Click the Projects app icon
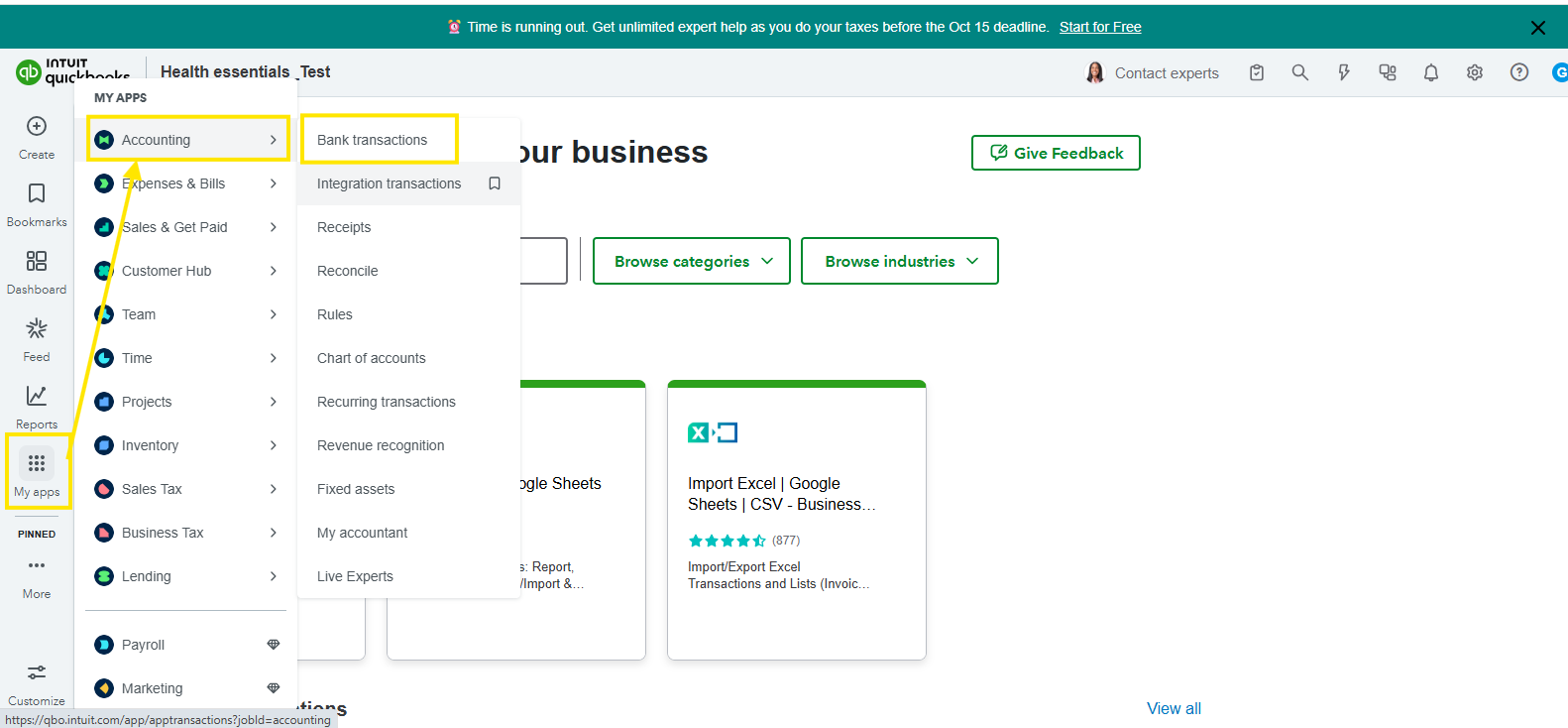Screen dimensions: 1568x728 pos(104,402)
